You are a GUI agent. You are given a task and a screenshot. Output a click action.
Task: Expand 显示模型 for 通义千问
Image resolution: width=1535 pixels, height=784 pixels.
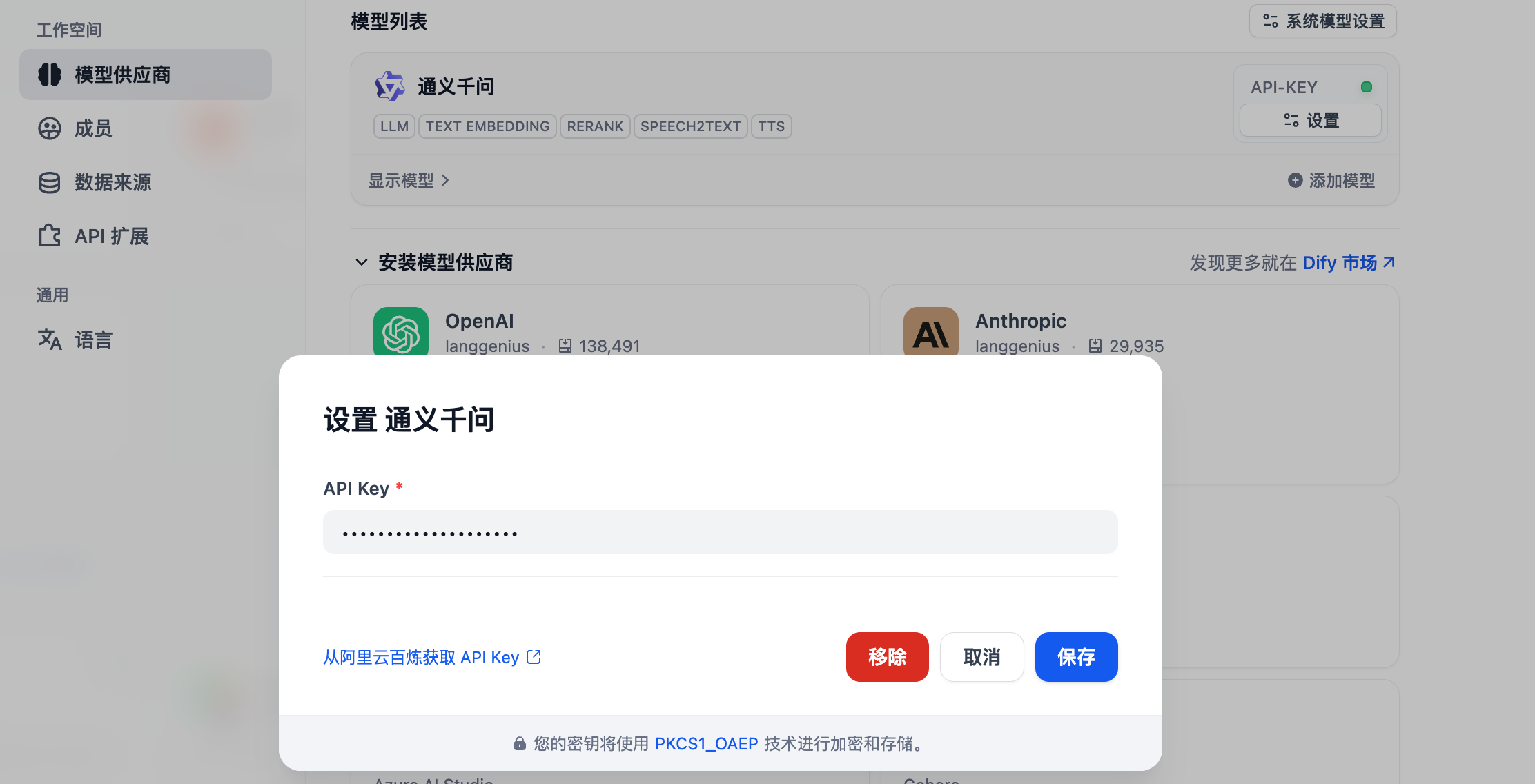pos(409,180)
